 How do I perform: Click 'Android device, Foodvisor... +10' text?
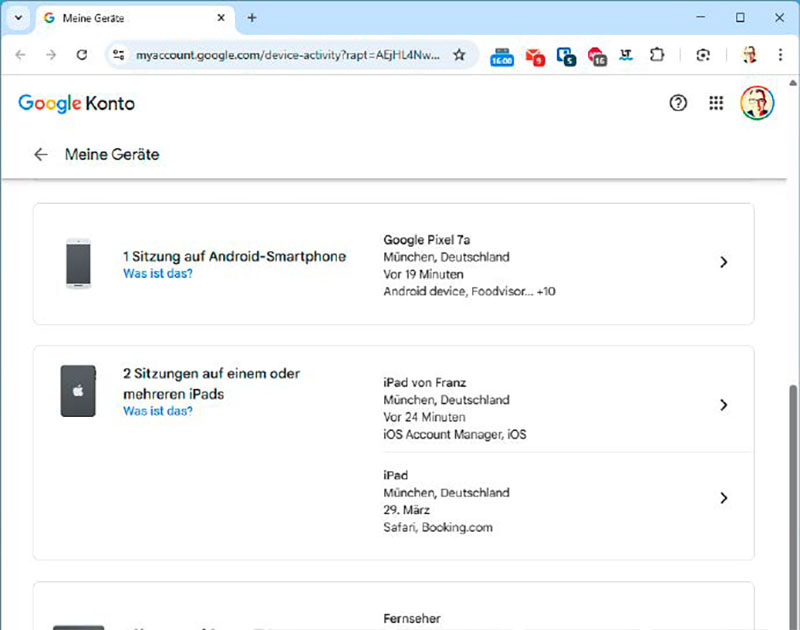pyautogui.click(x=469, y=291)
